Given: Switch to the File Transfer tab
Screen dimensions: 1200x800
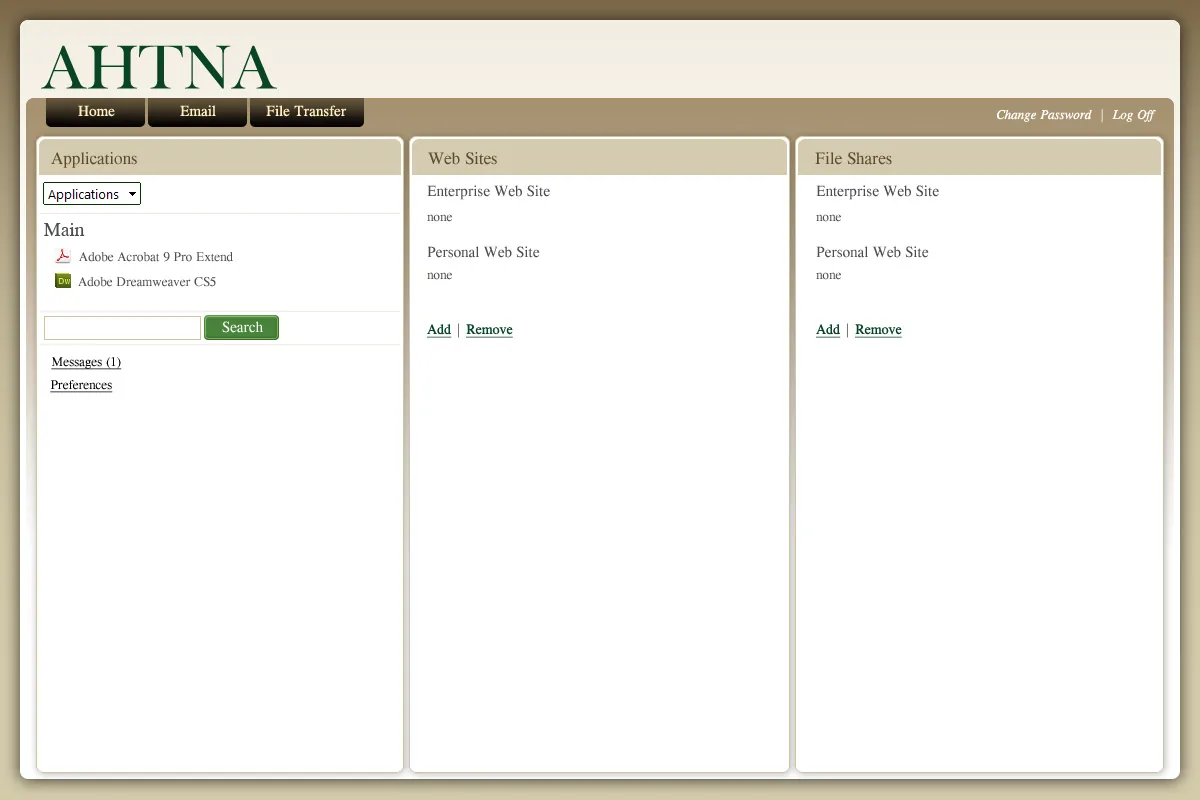Looking at the screenshot, I should (x=306, y=112).
